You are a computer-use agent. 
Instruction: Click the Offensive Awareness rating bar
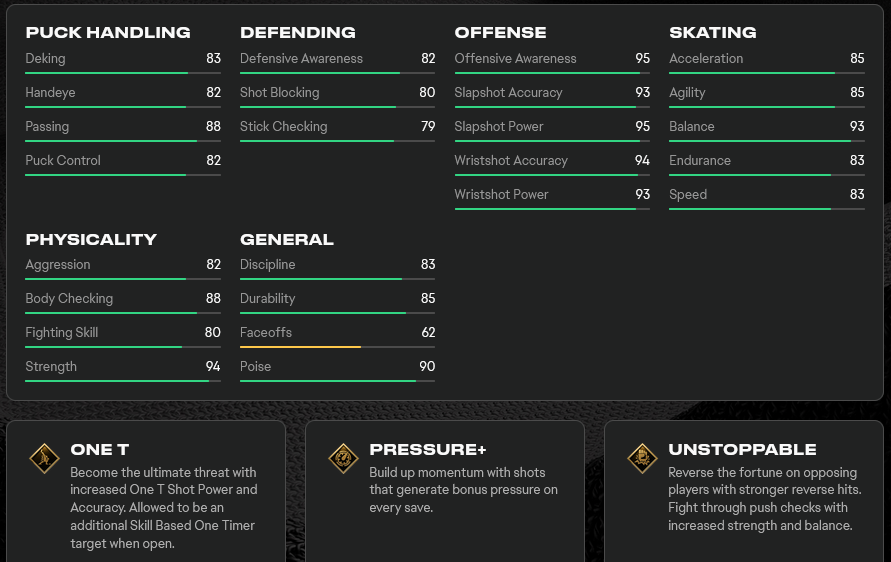tap(552, 73)
